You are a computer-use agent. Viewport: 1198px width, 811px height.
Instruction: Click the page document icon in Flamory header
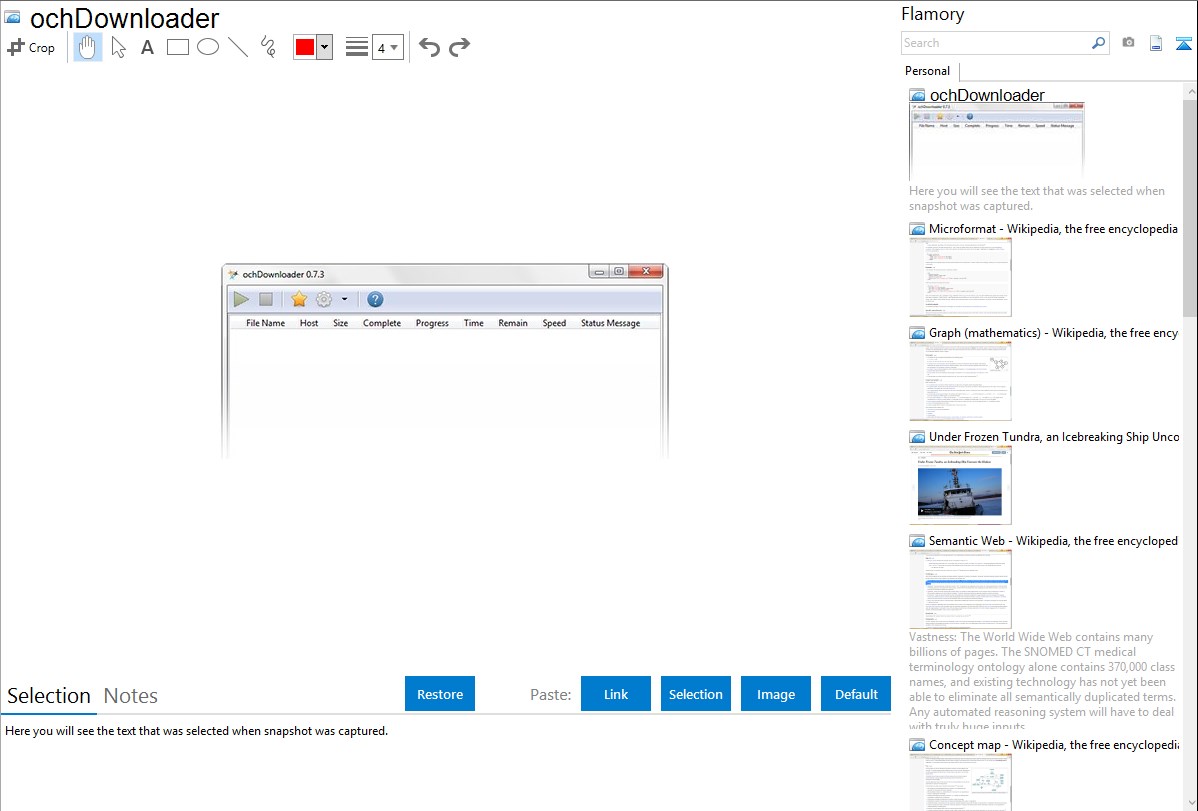[1156, 43]
